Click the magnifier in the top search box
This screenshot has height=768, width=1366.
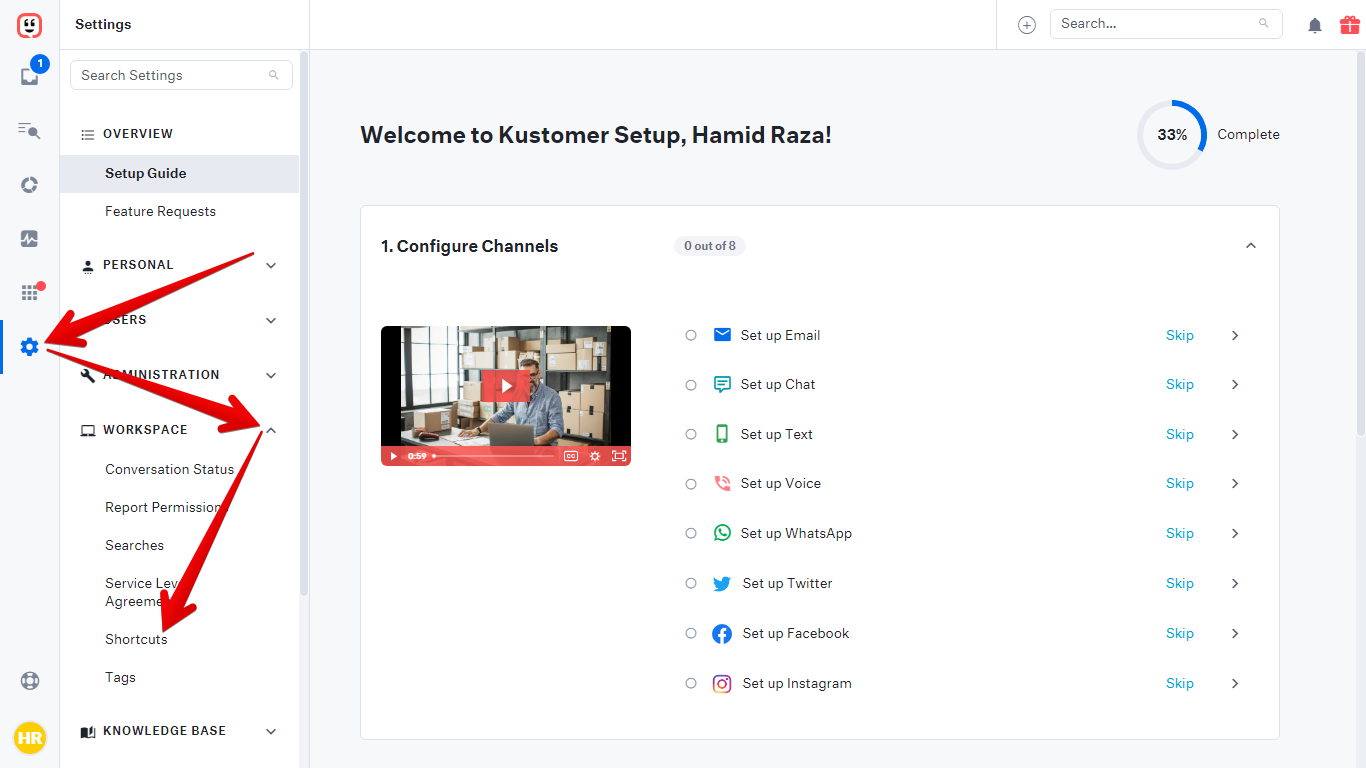(x=1264, y=23)
